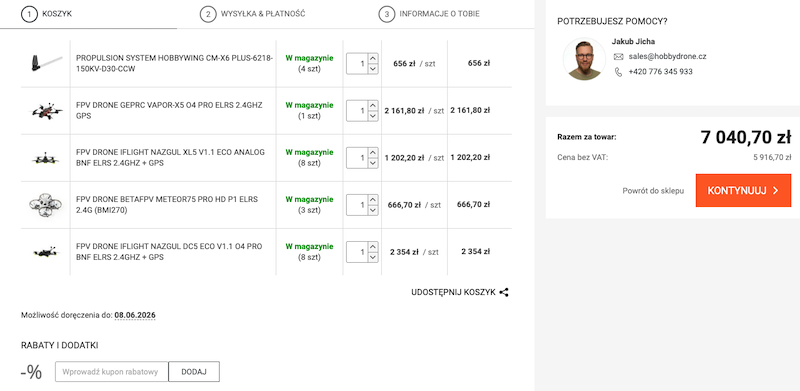Open the Hobbywing propulsion system thumbnail

pyautogui.click(x=46, y=63)
